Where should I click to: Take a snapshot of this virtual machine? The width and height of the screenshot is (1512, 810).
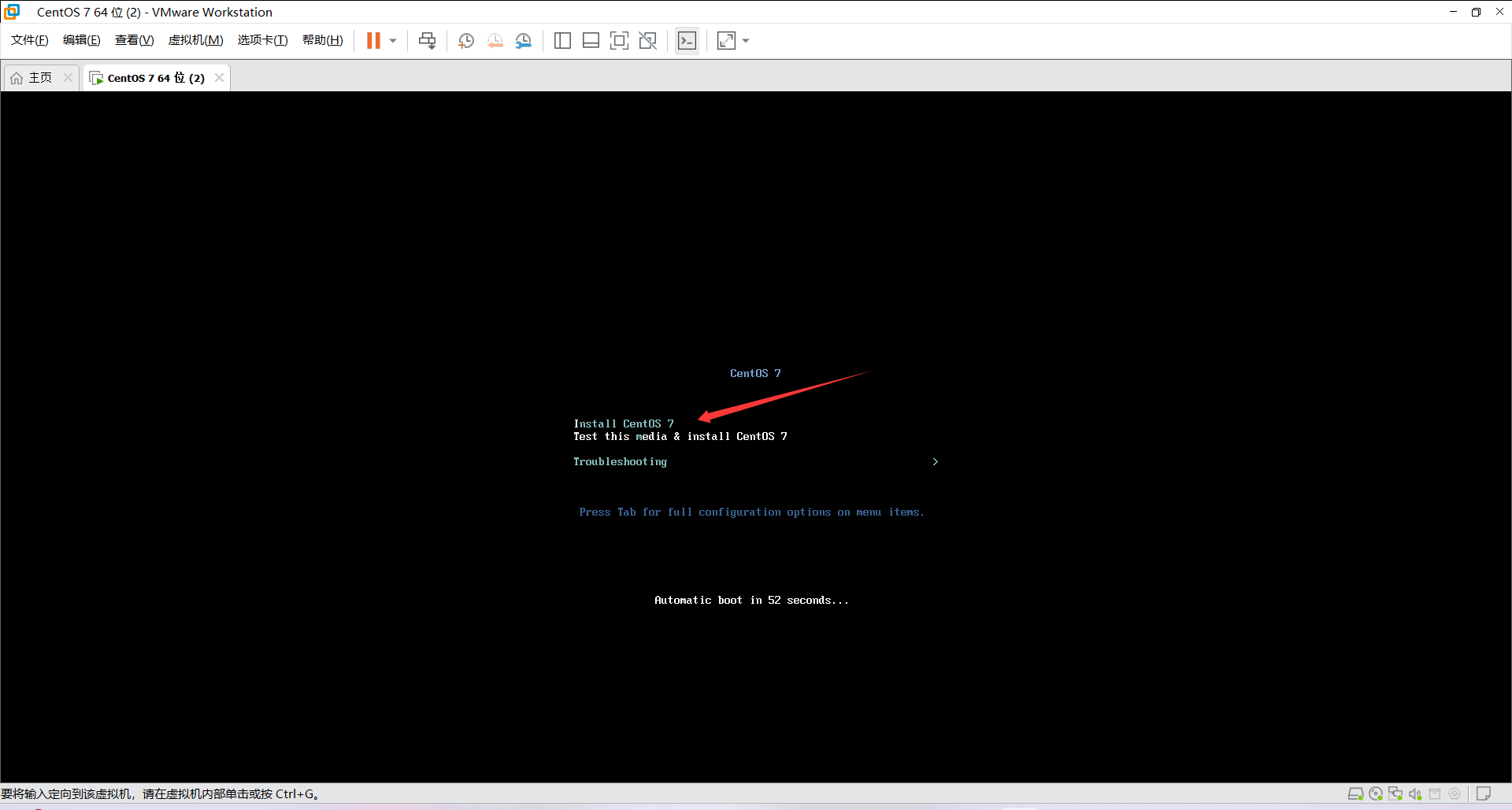(466, 41)
